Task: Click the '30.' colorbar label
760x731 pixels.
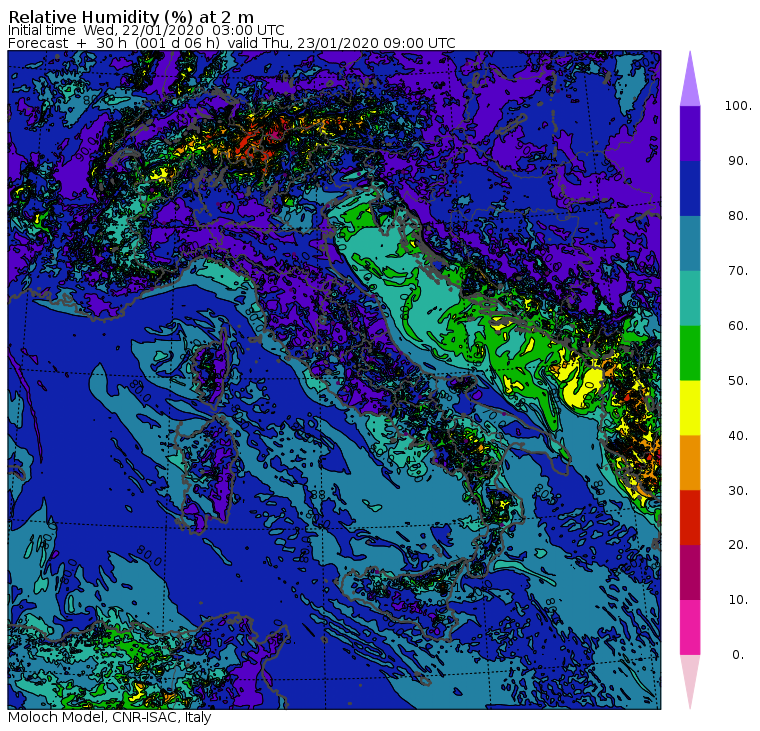Action: (738, 491)
